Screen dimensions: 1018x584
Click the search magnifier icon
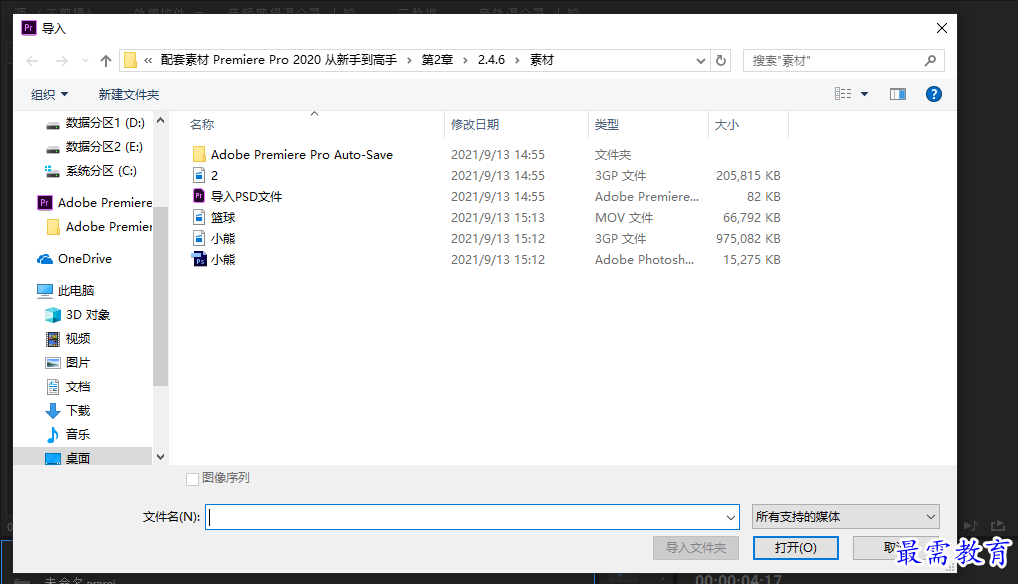[930, 60]
